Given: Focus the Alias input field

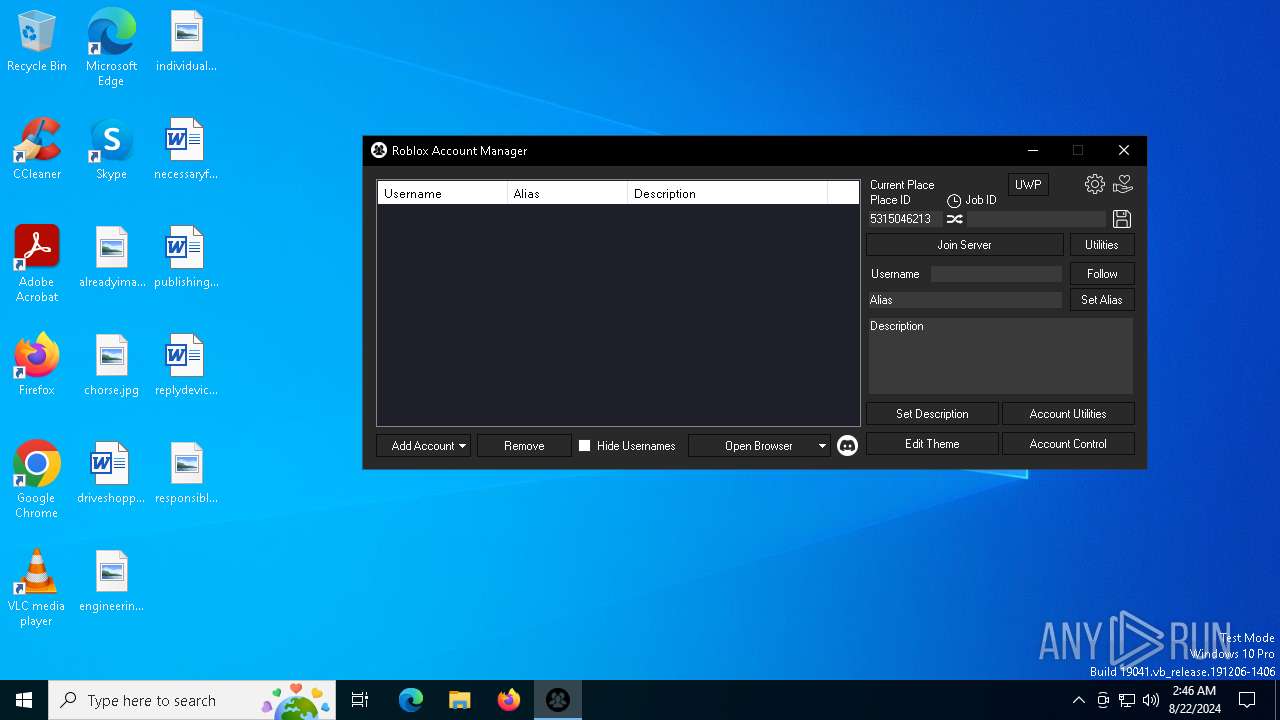Looking at the screenshot, I should [965, 300].
